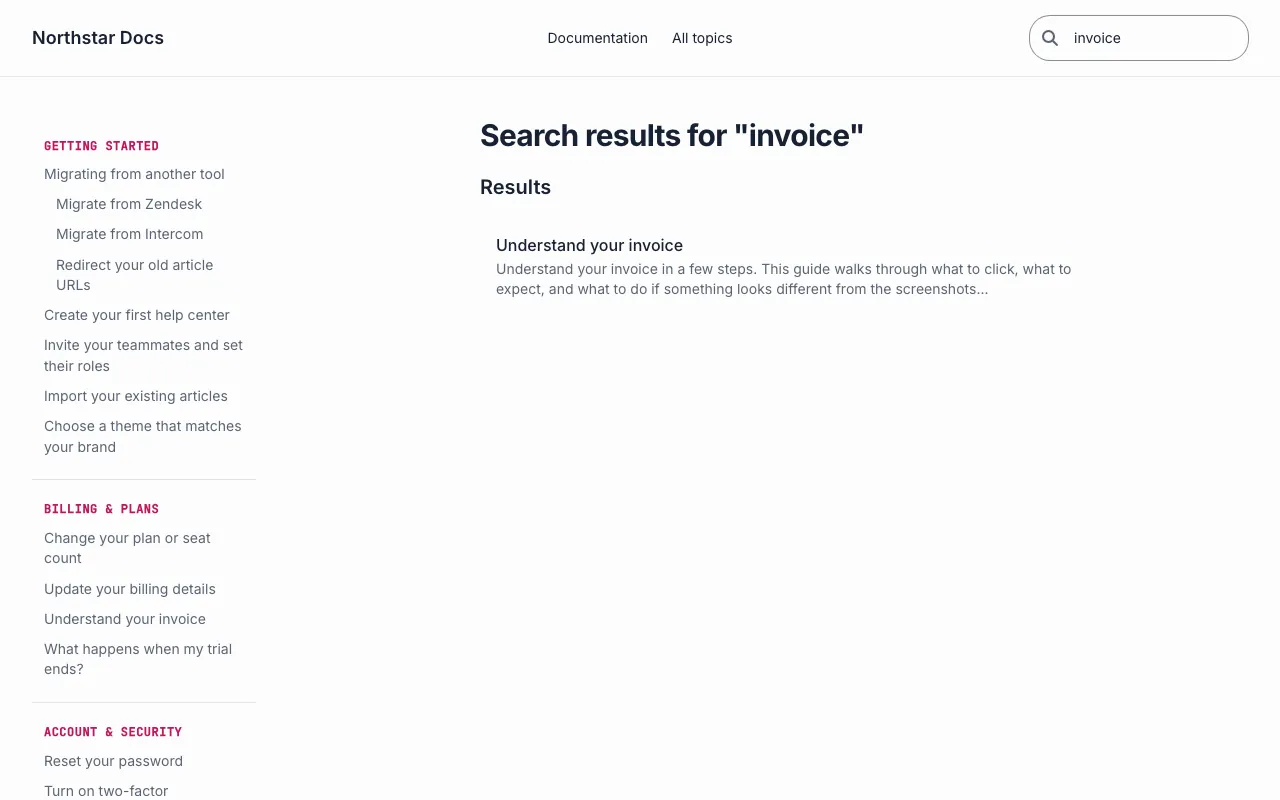Go to the Documentation nav item
Image resolution: width=1280 pixels, height=800 pixels.
pos(598,38)
